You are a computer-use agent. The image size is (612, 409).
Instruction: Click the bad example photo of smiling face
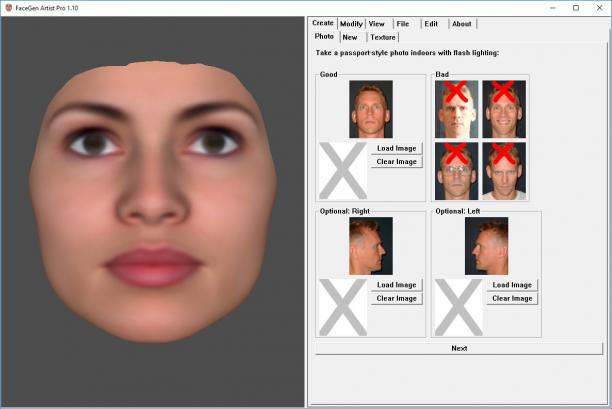tap(504, 109)
